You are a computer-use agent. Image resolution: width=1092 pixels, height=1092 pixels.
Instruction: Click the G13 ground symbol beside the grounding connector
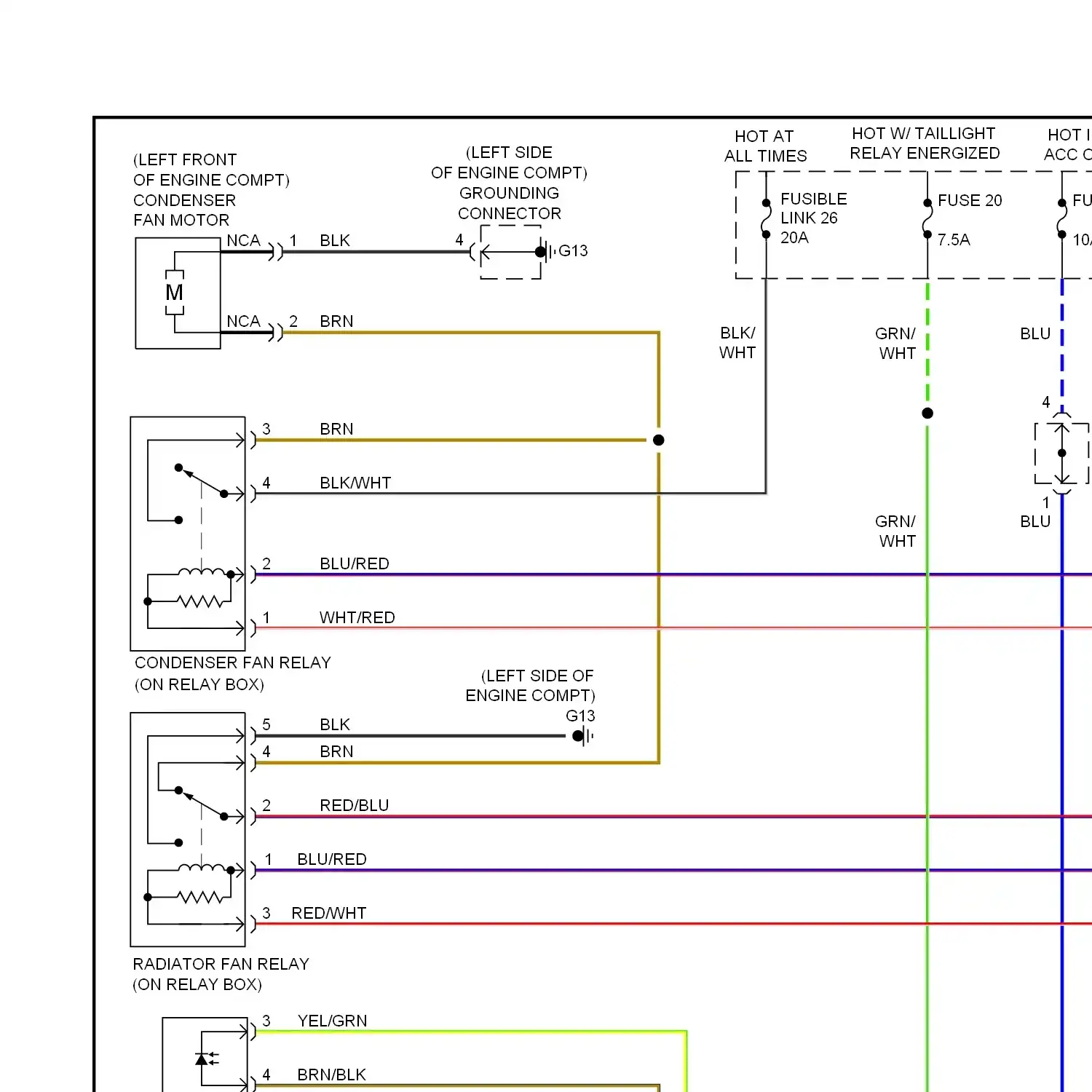click(546, 252)
